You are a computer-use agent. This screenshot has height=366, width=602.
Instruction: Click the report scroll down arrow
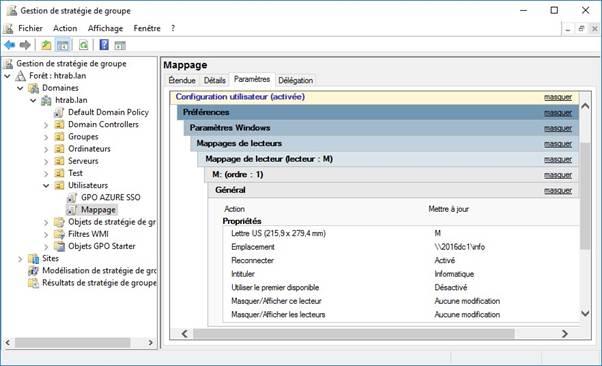[585, 313]
